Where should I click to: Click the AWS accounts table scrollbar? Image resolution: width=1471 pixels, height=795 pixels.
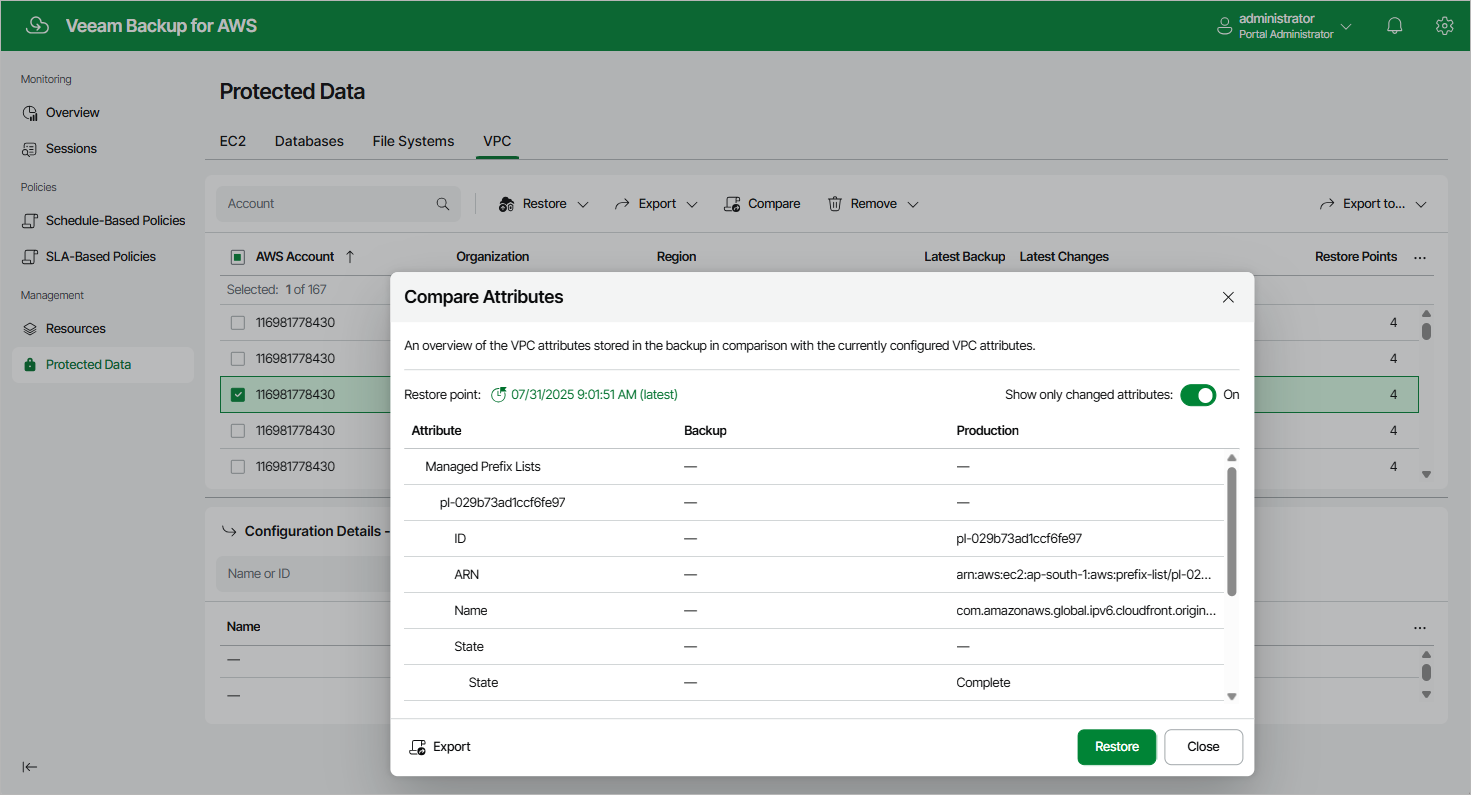click(1426, 331)
